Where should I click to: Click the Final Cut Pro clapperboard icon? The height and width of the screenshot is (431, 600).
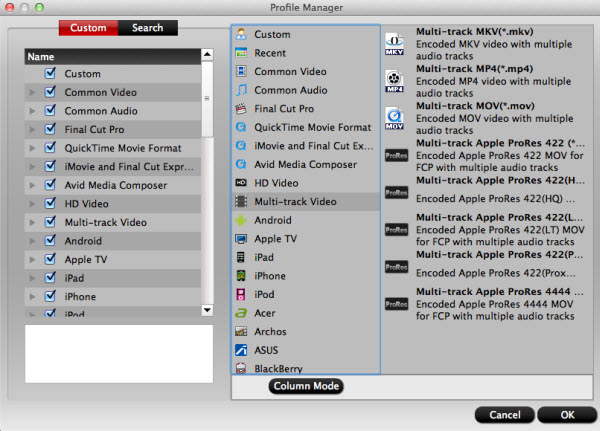click(x=241, y=109)
